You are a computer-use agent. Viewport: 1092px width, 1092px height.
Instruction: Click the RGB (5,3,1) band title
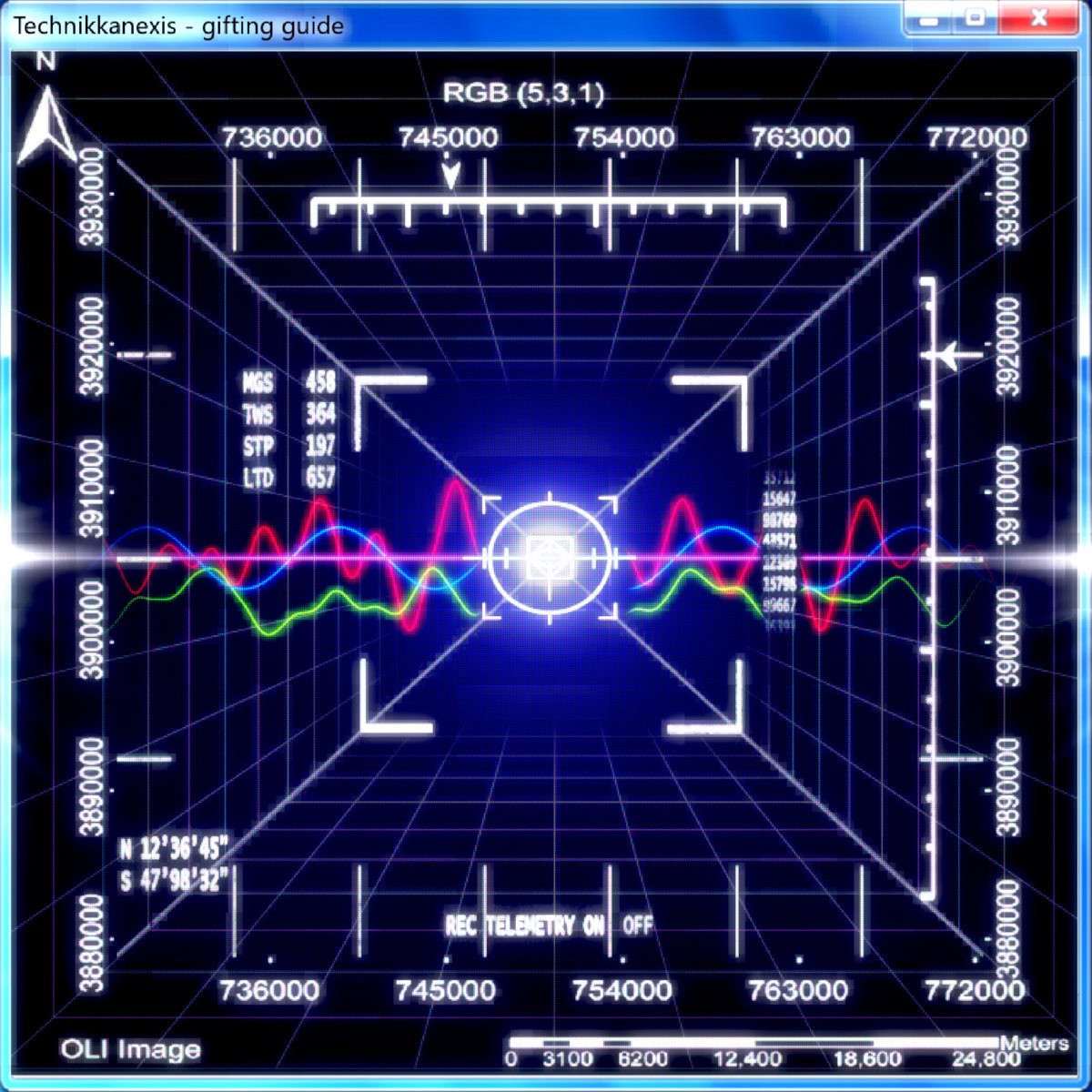[523, 93]
